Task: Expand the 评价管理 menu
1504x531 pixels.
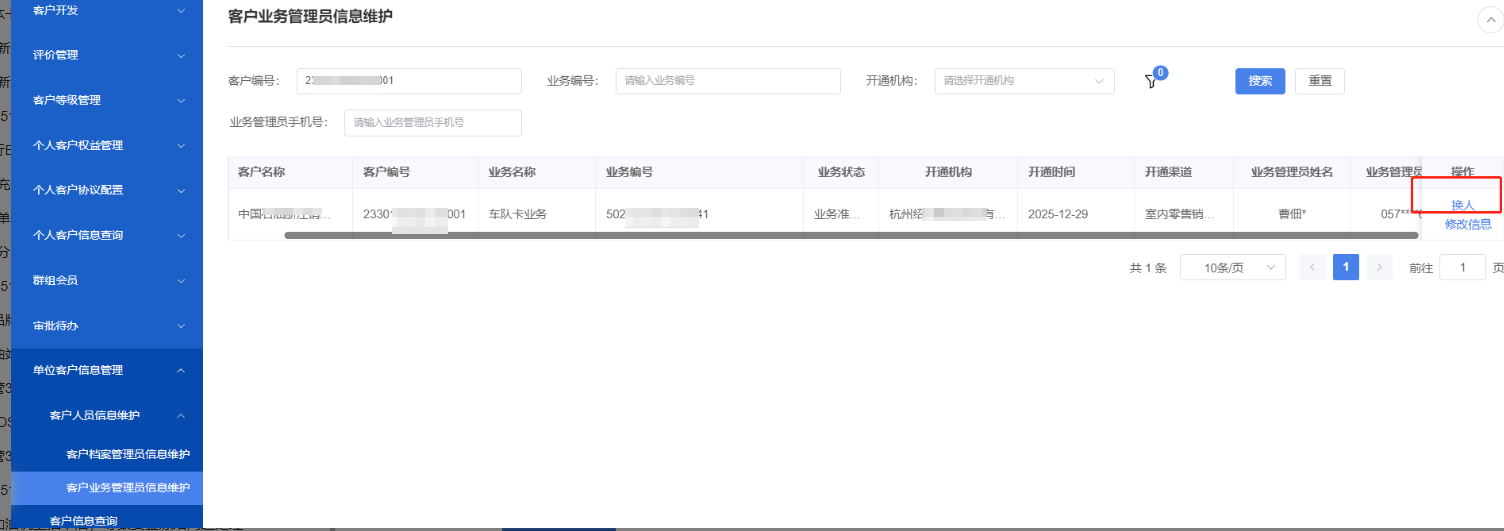Action: click(108, 55)
